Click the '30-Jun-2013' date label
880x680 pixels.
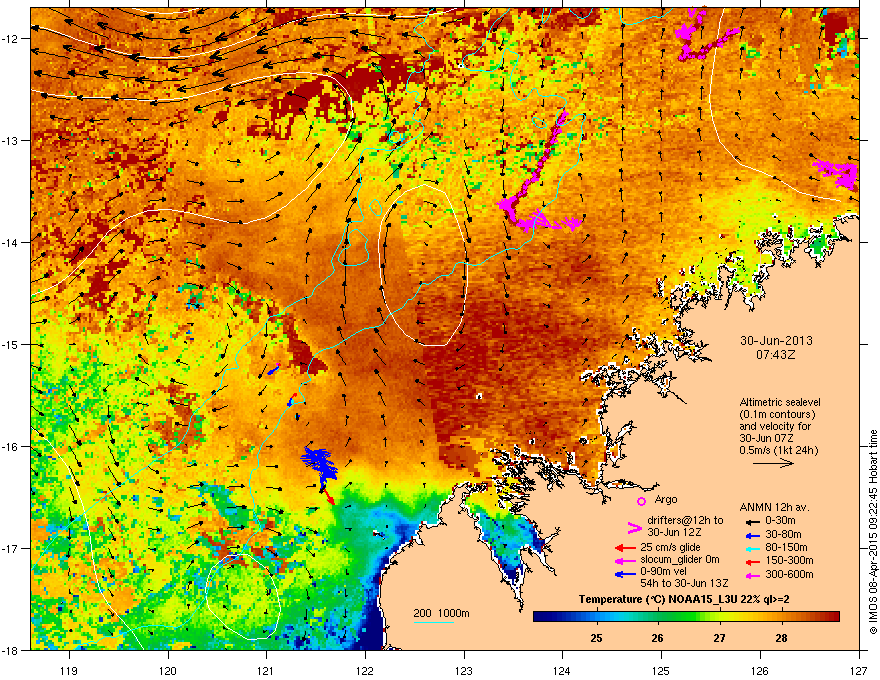pyautogui.click(x=776, y=341)
